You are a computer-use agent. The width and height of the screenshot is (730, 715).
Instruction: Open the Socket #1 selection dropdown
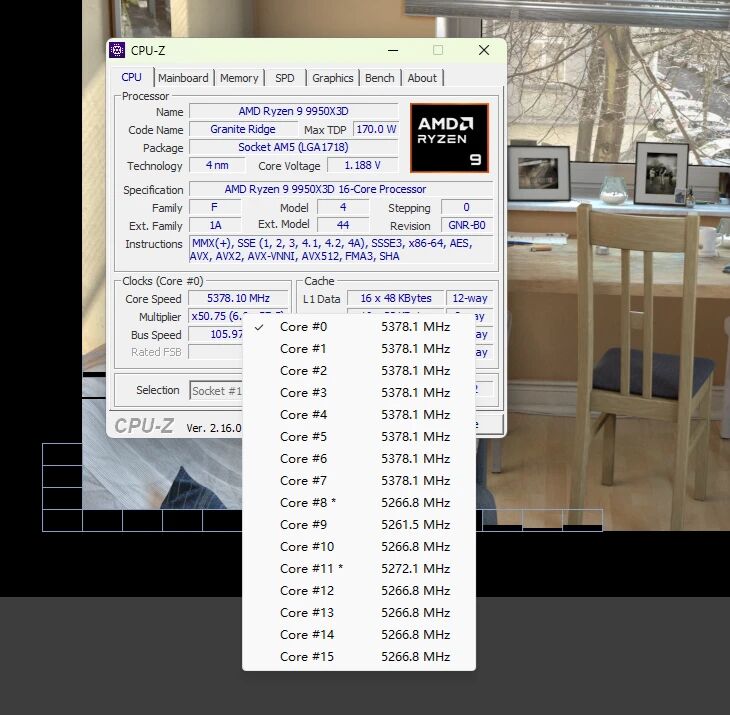coord(216,391)
